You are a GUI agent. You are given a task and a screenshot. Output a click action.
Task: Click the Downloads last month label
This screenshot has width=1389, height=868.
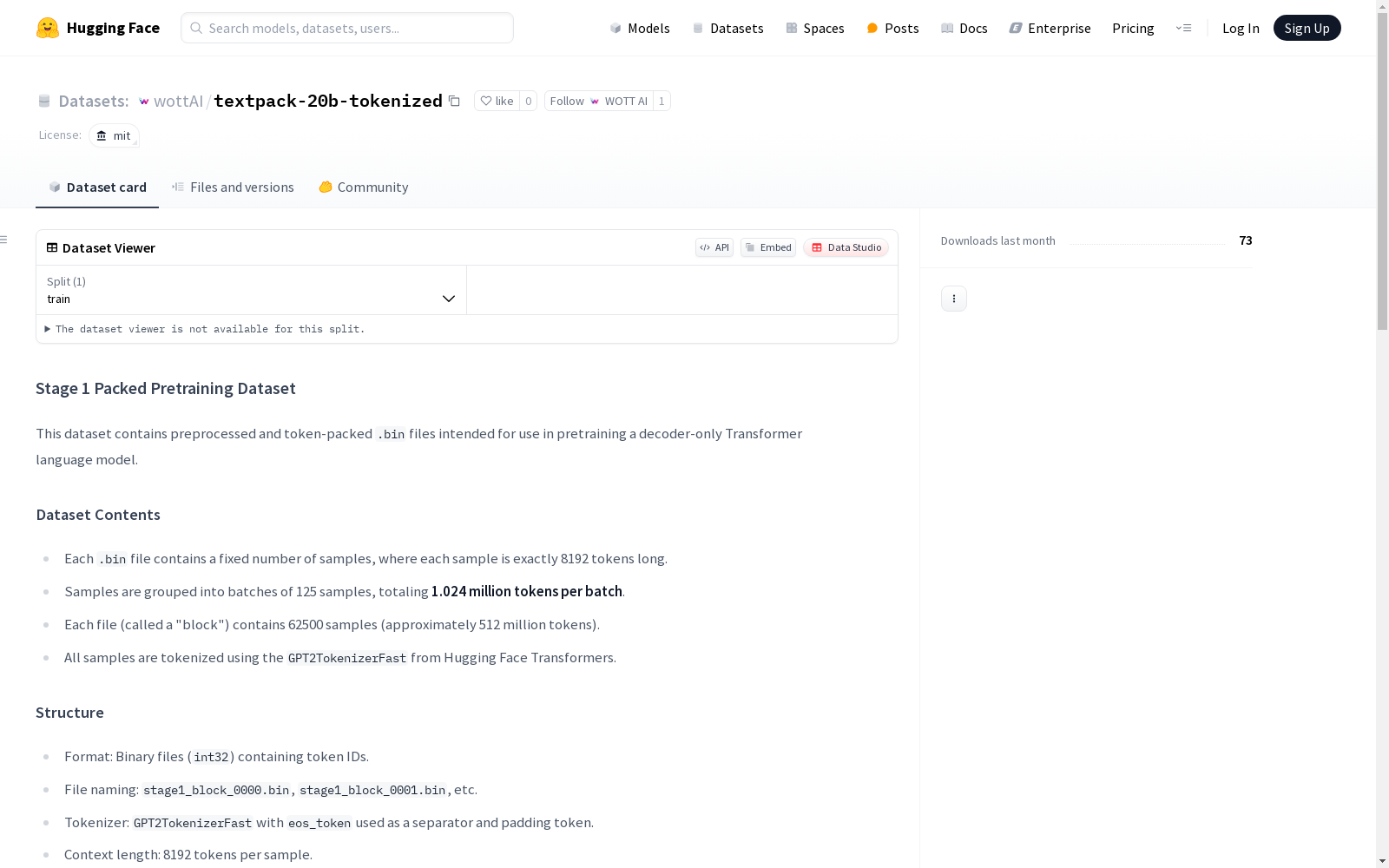(x=998, y=240)
